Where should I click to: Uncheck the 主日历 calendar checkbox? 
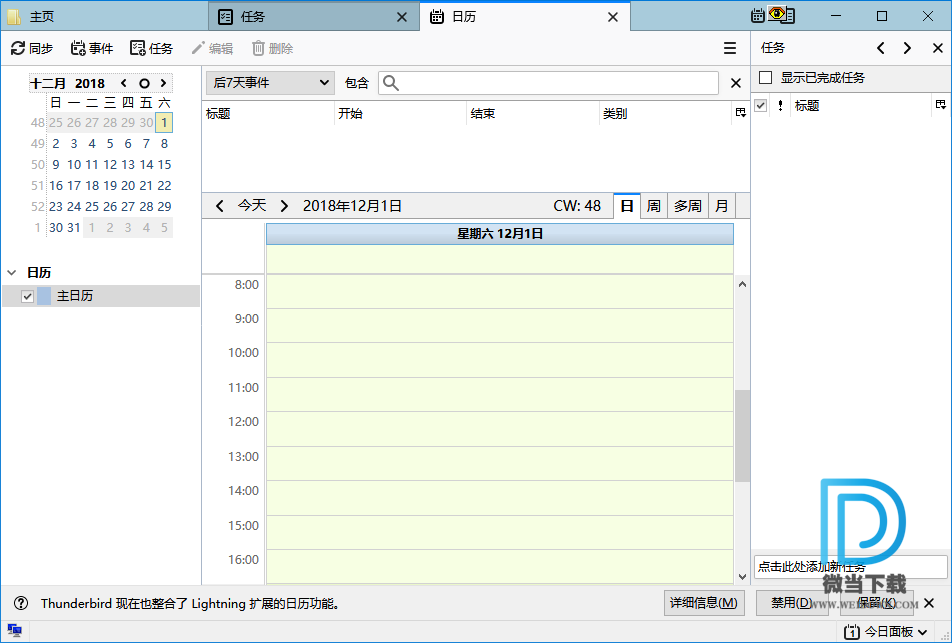click(28, 296)
